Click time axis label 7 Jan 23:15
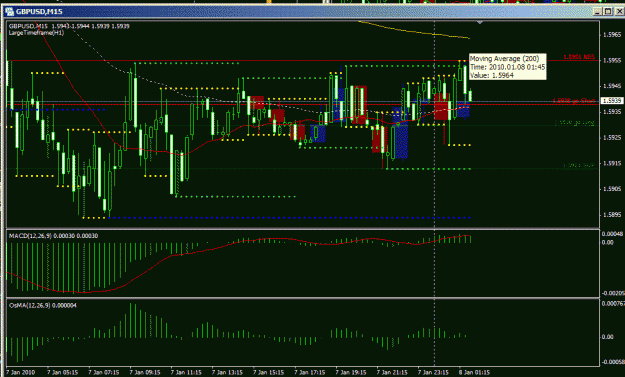The image size is (625, 377). (x=434, y=372)
